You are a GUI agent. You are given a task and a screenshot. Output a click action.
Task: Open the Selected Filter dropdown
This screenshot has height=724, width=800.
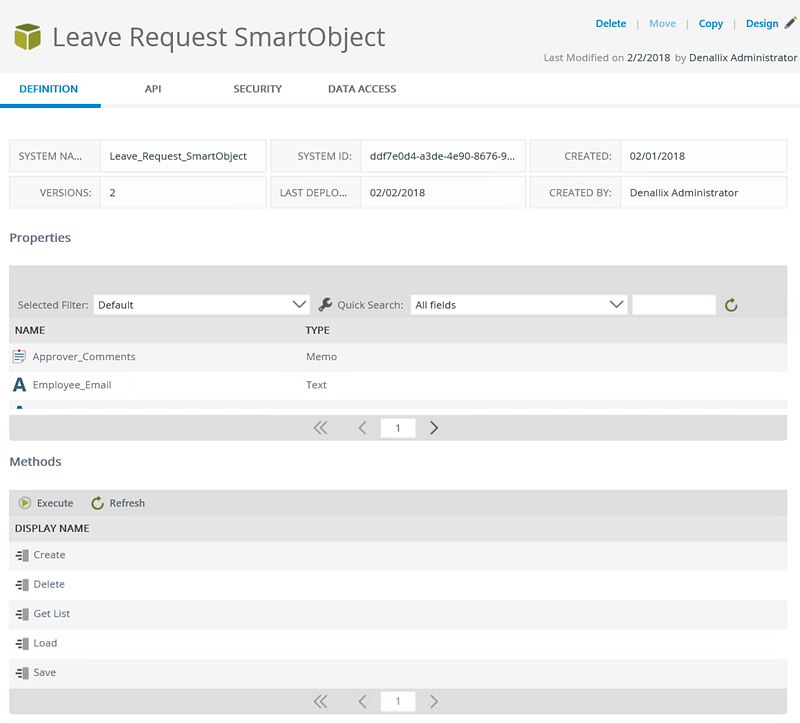(202, 305)
